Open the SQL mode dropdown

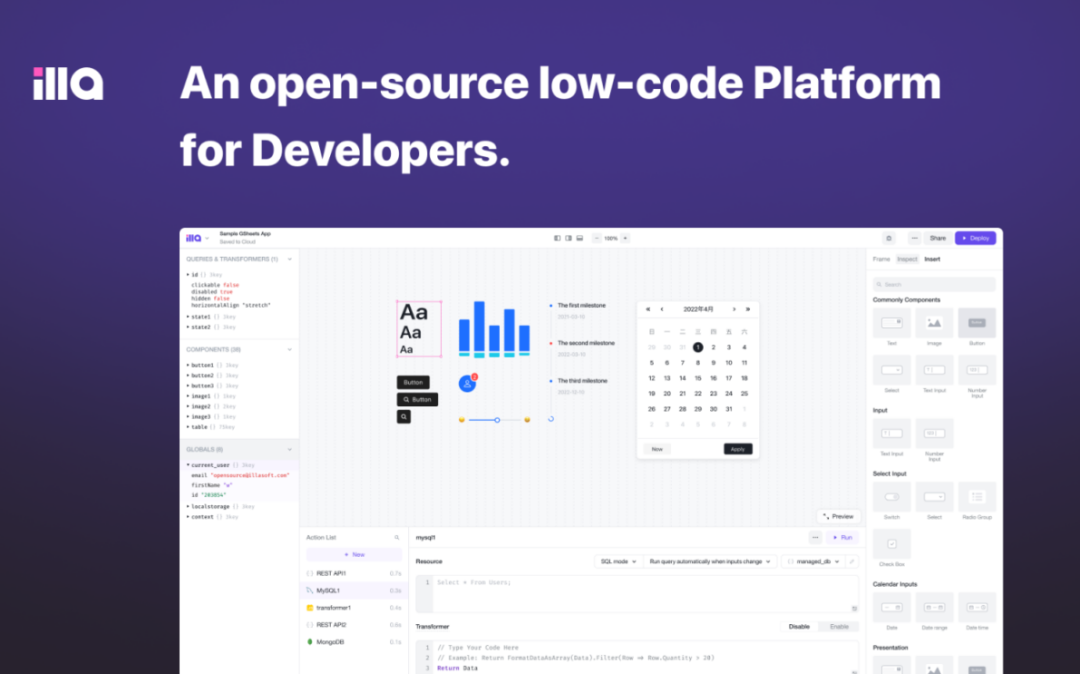click(617, 562)
